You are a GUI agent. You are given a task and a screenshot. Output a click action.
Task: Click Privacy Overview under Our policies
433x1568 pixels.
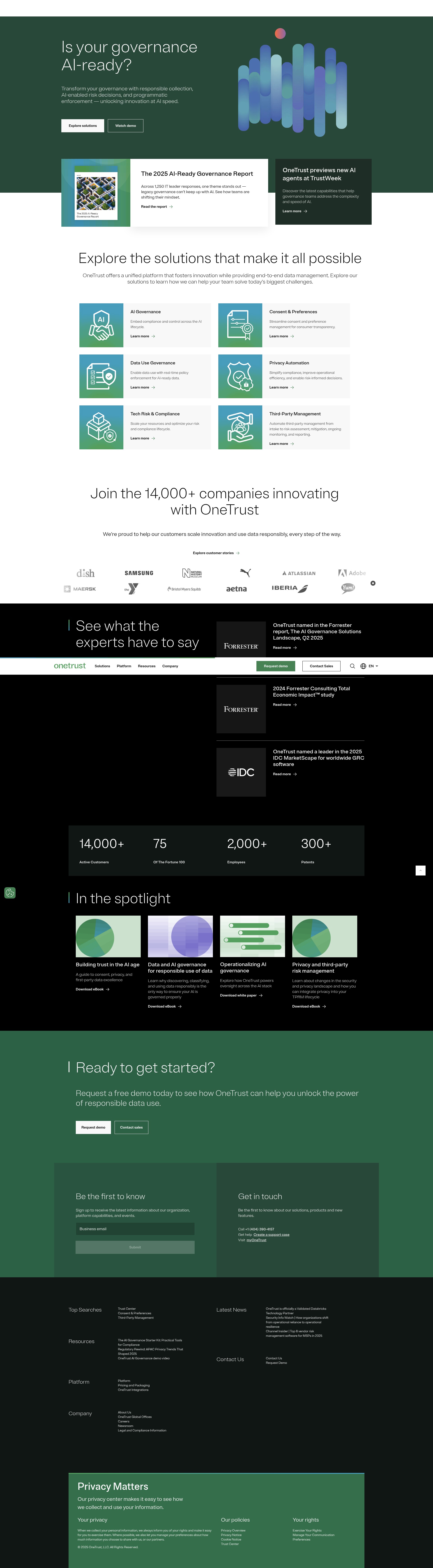(x=233, y=1530)
